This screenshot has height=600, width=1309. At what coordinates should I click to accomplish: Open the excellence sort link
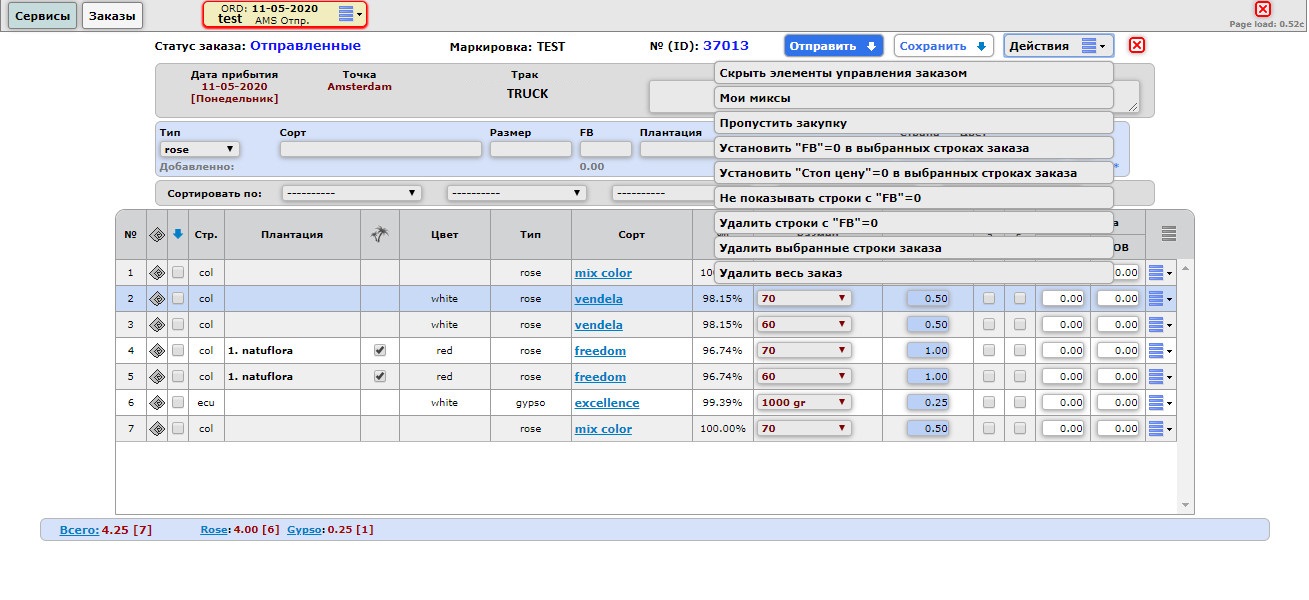tap(606, 403)
